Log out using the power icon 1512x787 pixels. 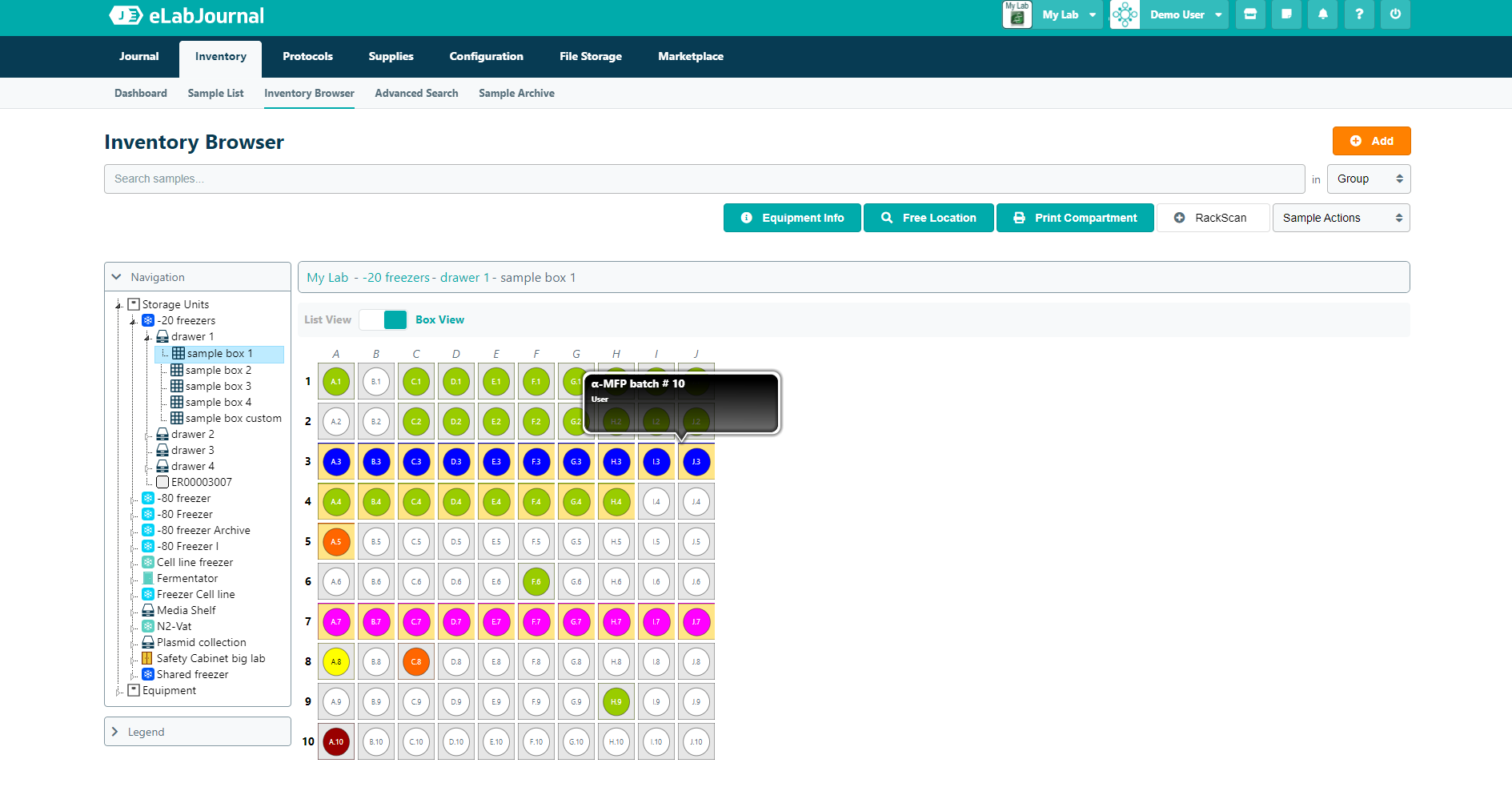(x=1395, y=14)
